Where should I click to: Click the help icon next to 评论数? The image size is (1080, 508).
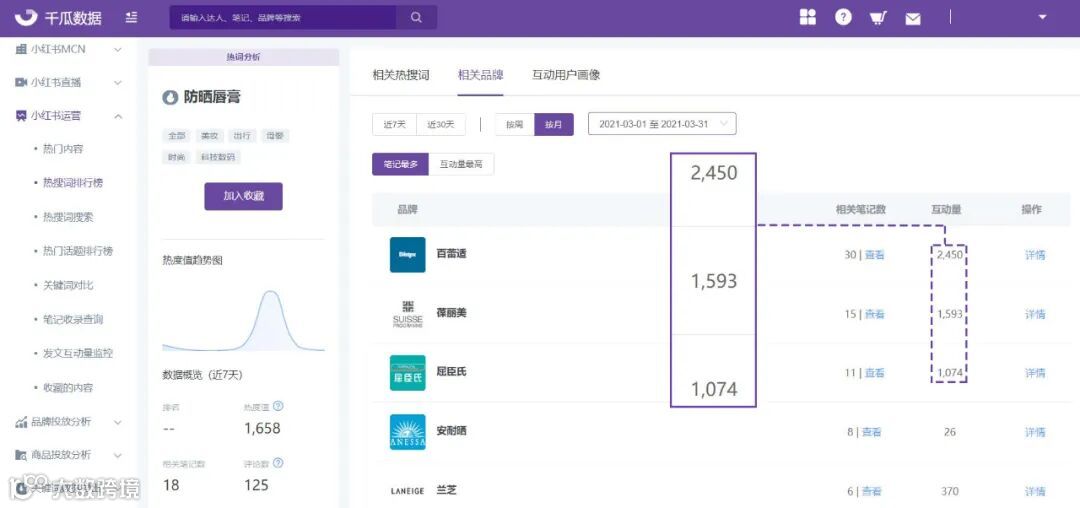click(278, 463)
